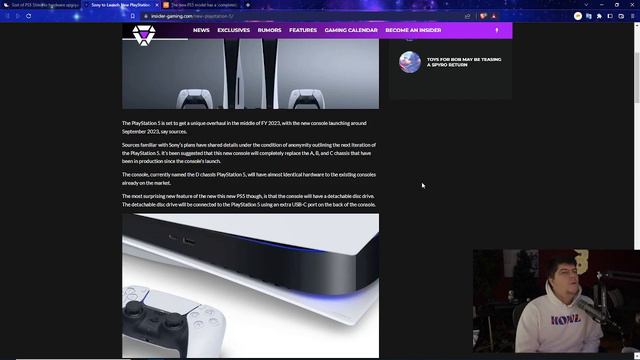
Task: Open a new tab with plus button
Action: click(248, 5)
